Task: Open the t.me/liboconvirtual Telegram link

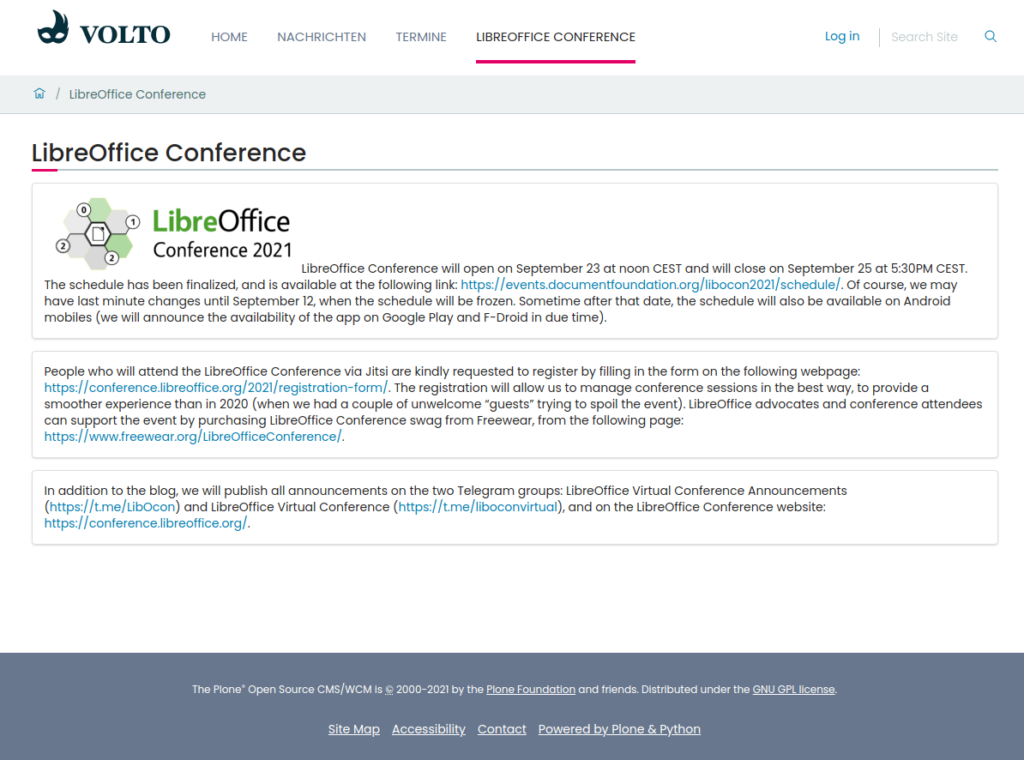Action: [478, 507]
